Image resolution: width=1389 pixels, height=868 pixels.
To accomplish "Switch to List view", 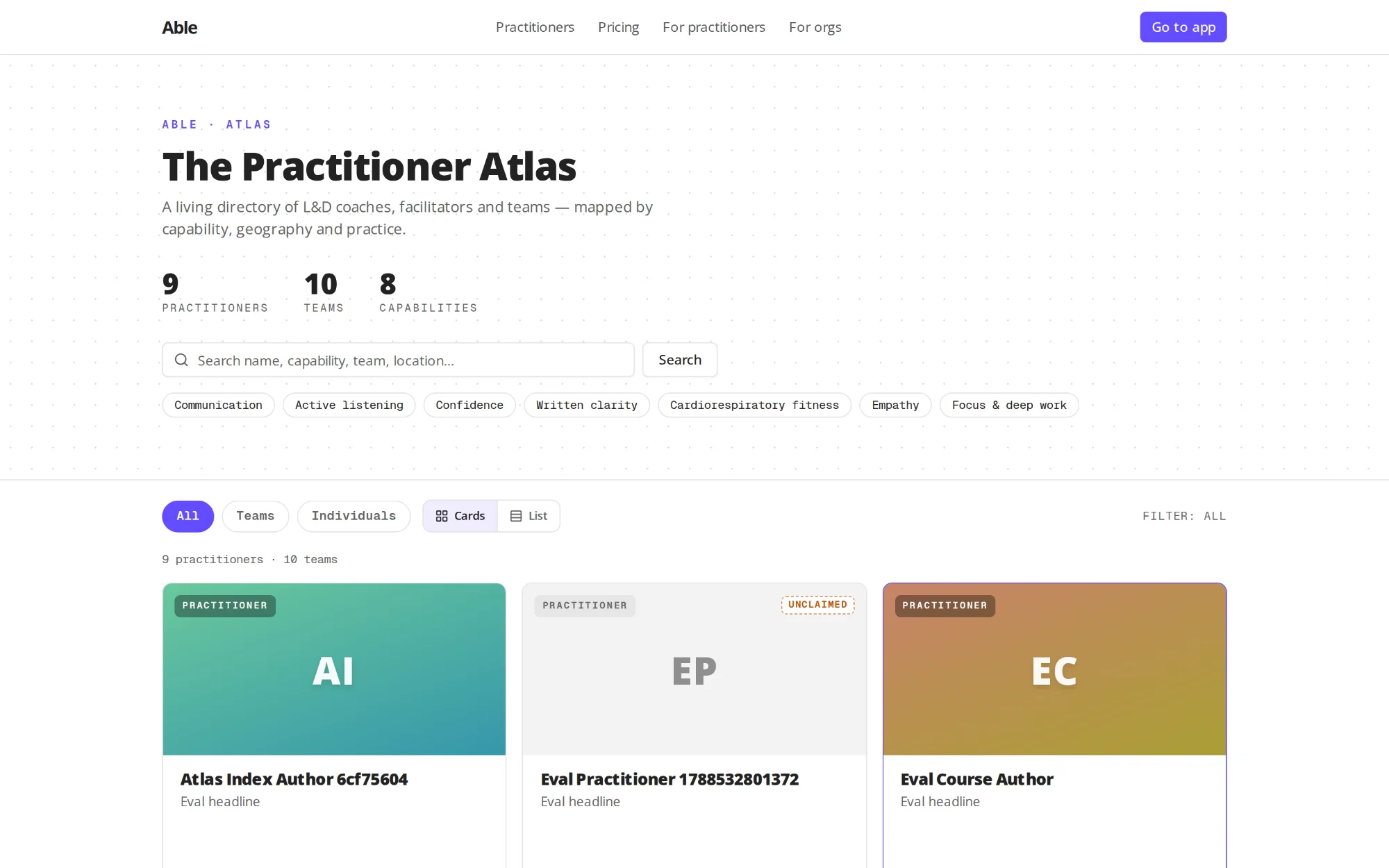I will (x=529, y=516).
